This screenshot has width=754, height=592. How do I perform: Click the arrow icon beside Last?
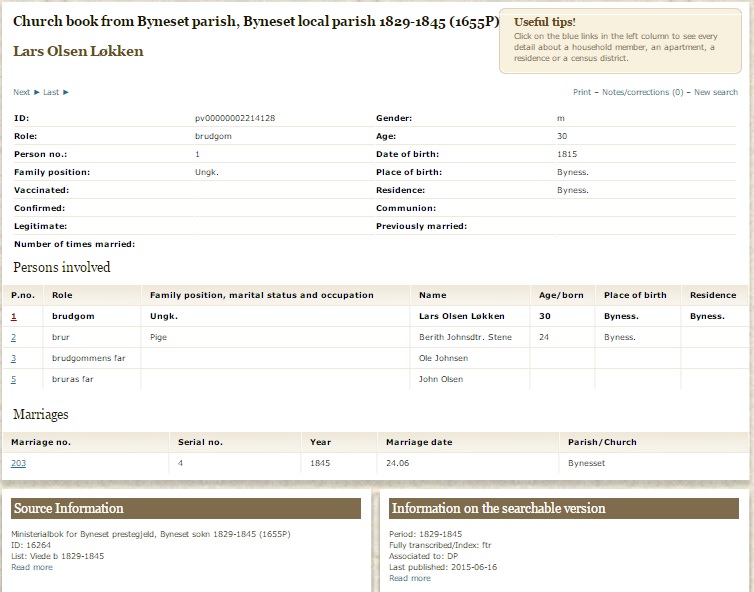[x=66, y=92]
